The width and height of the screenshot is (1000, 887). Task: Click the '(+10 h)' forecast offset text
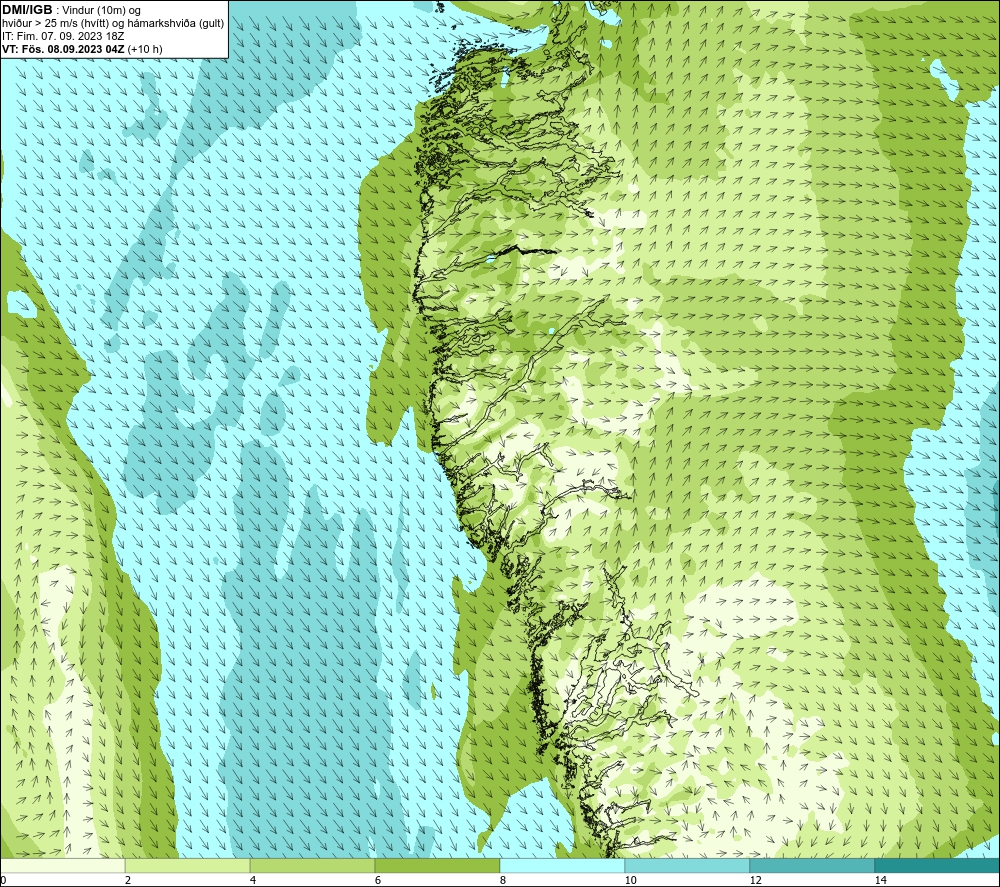145,49
